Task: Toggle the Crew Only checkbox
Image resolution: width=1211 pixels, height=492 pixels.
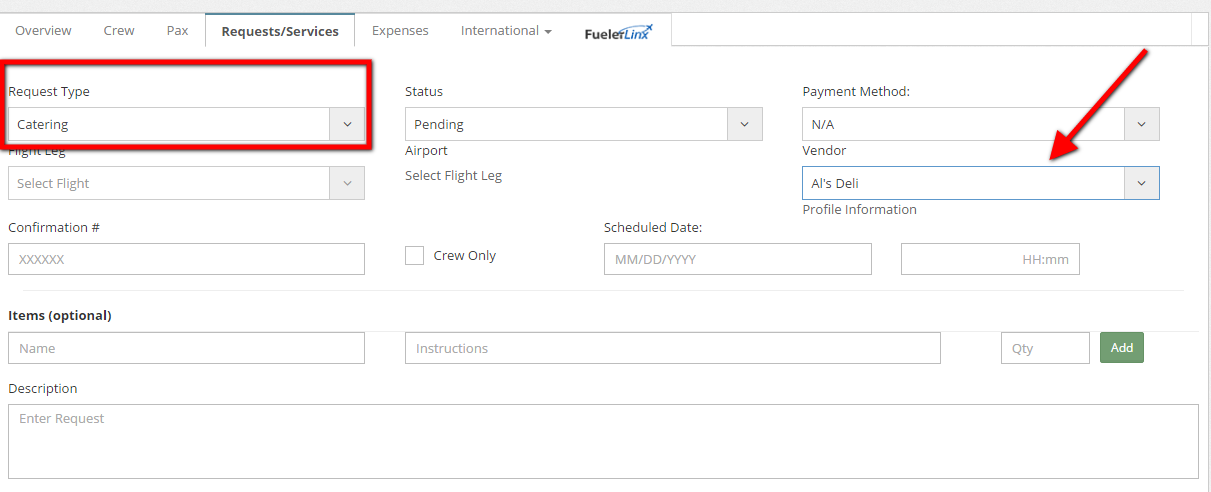Action: (414, 255)
